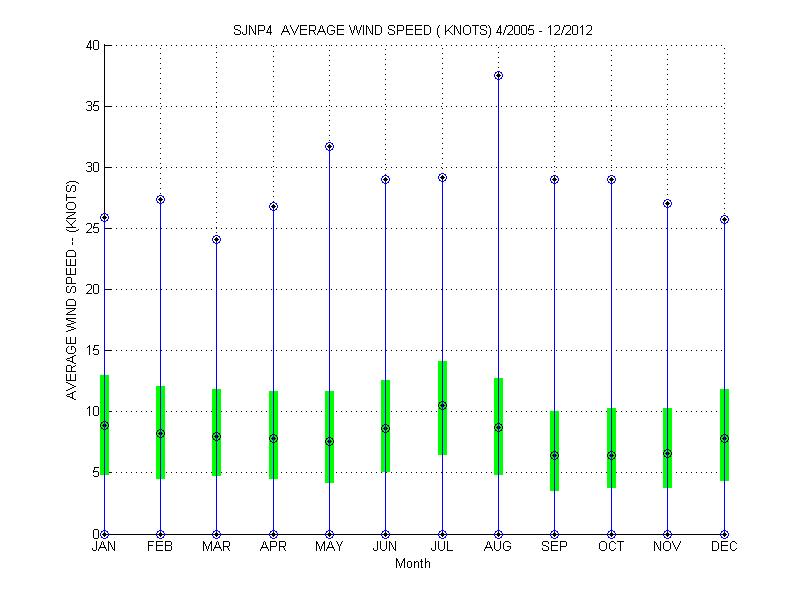Screen dimensions: 800x600
Task: Click the SEP mean wind speed marker
Action: (555, 456)
